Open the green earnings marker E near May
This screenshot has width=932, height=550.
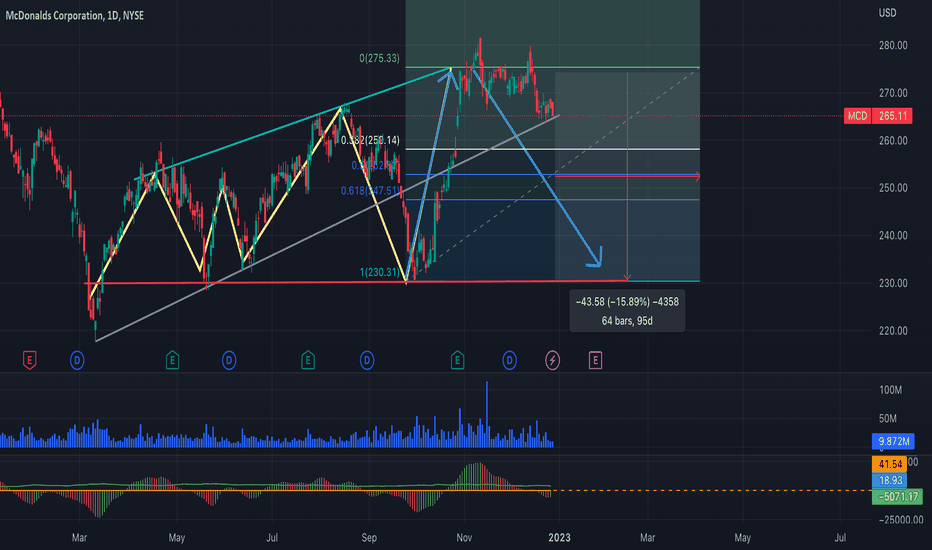[172, 360]
